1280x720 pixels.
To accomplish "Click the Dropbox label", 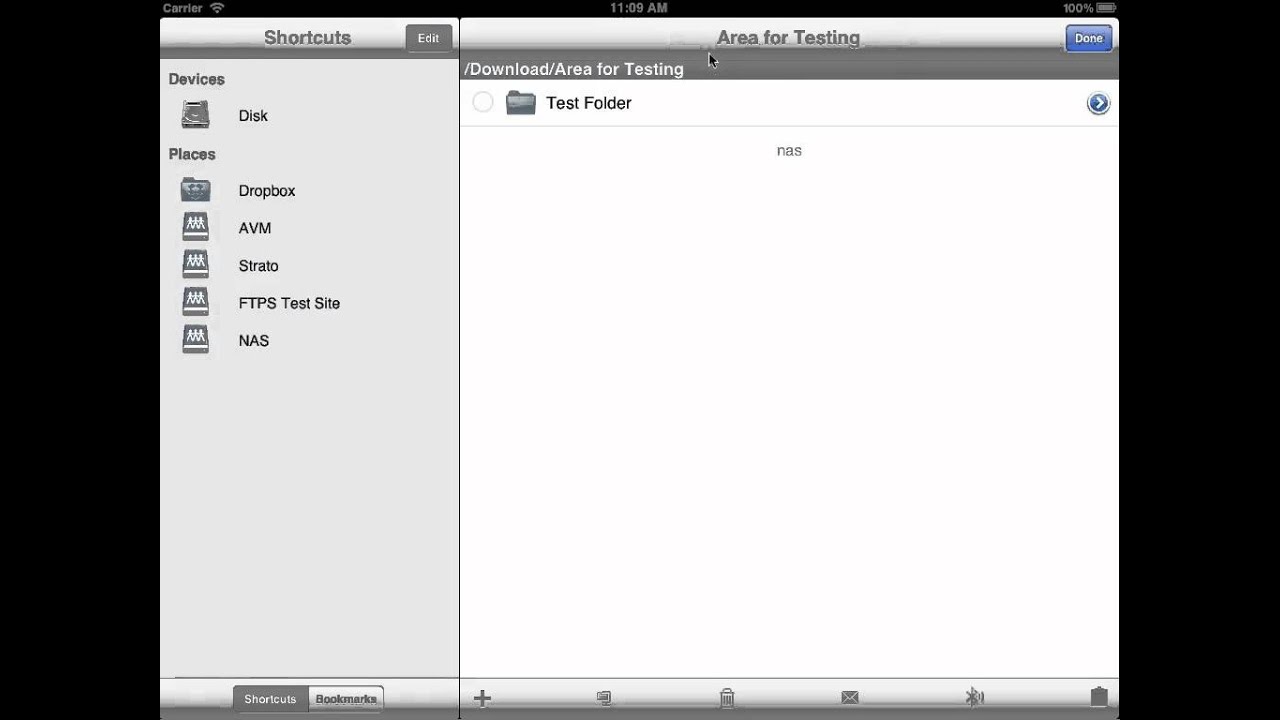I will click(x=267, y=190).
